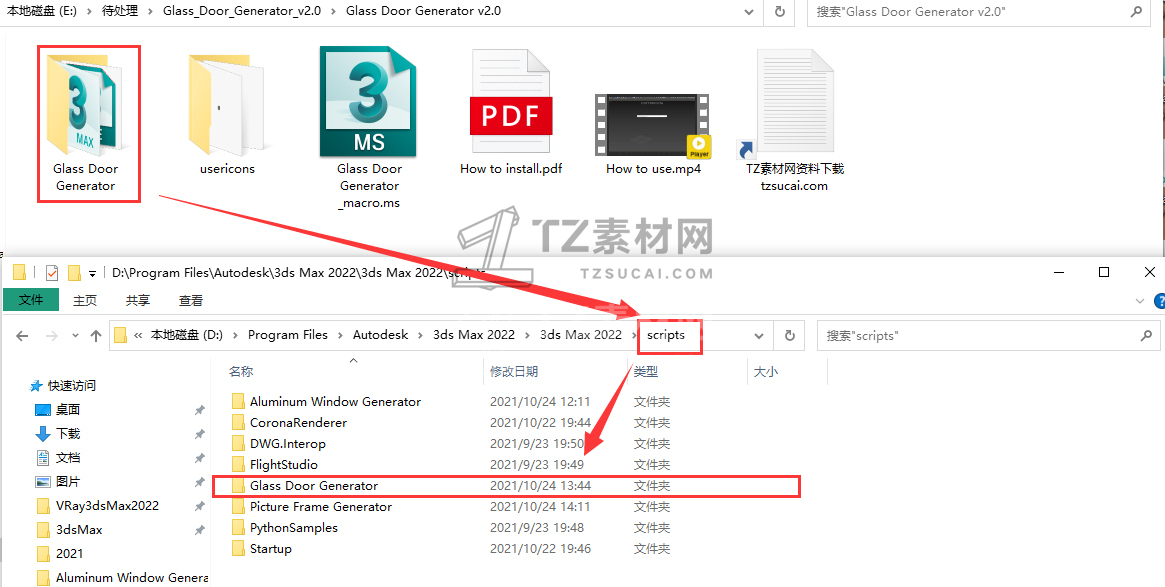Click 3ds Max 2022 second breadcrumb before scripts

click(580, 335)
